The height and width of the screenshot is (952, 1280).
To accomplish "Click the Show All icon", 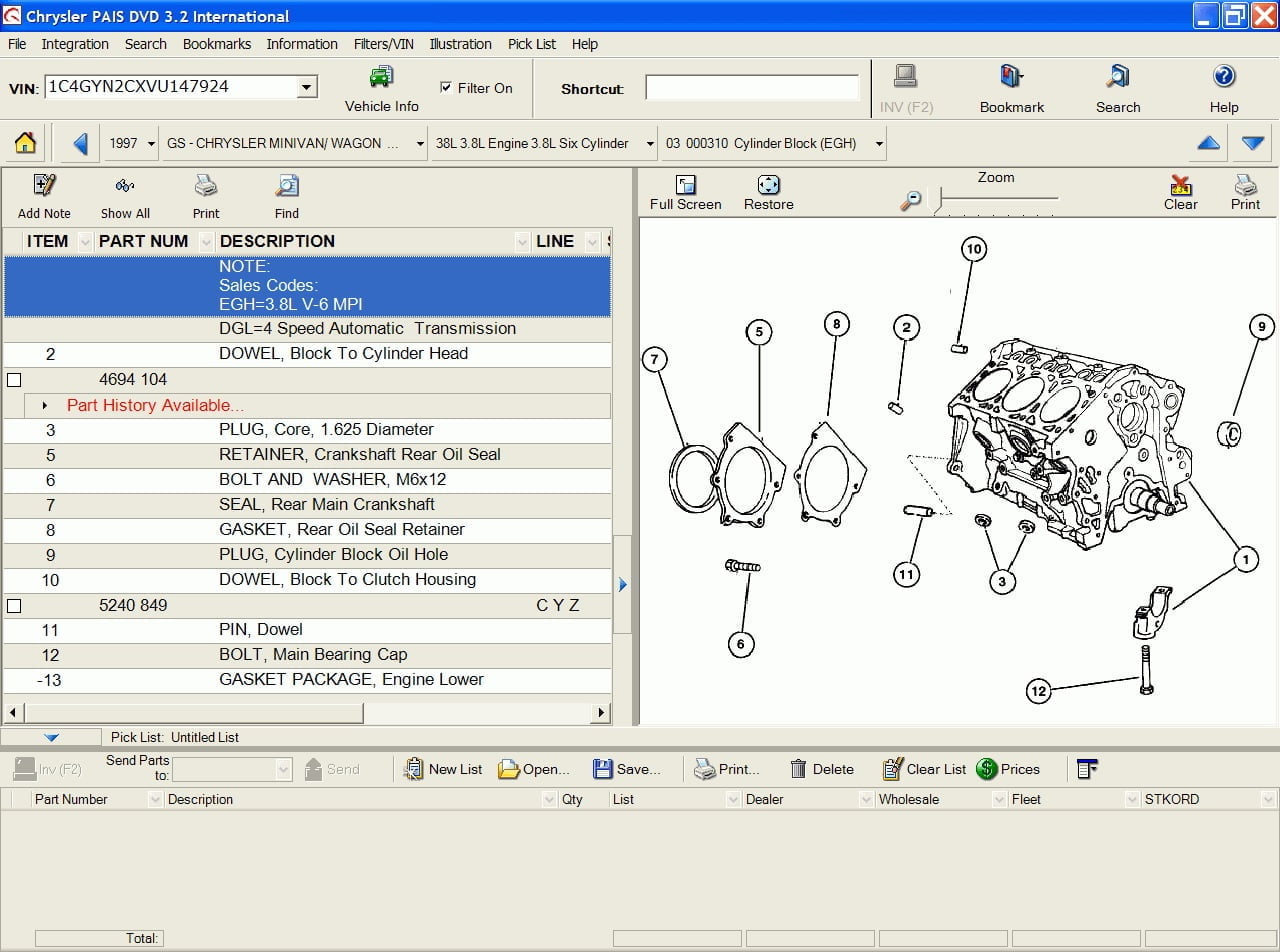I will tap(125, 186).
